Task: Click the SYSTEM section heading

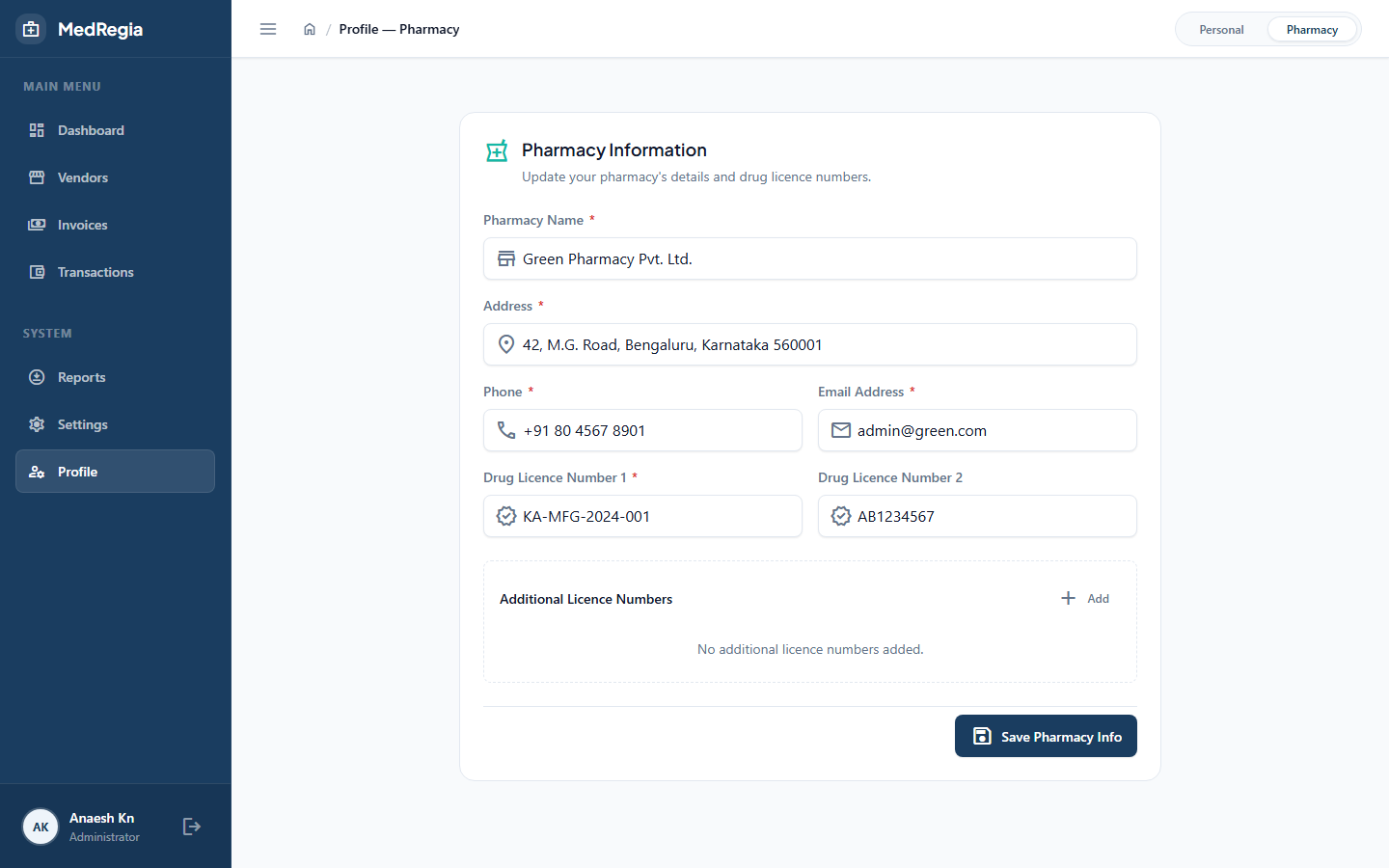Action: tap(47, 334)
